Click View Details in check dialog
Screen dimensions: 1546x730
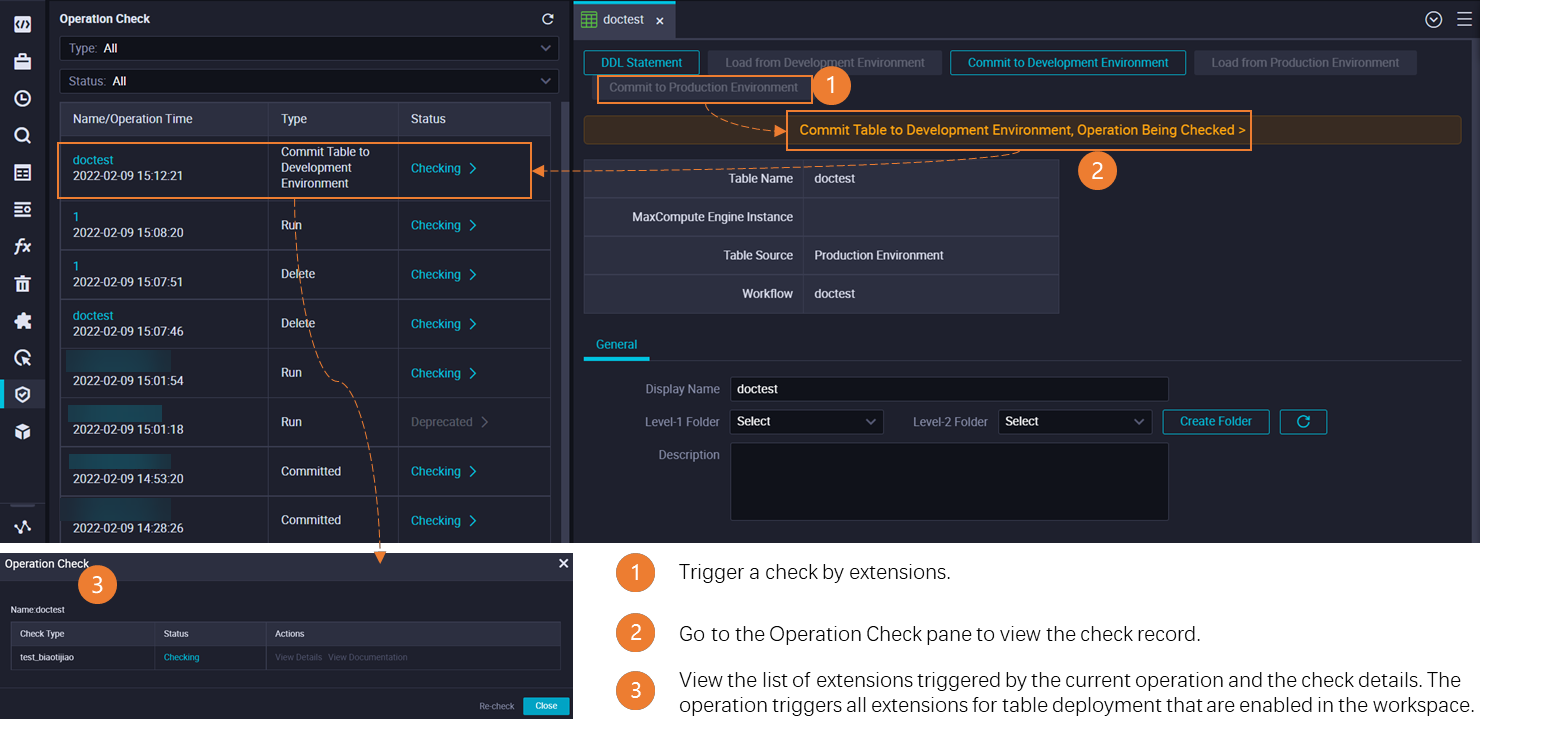pyautogui.click(x=299, y=658)
